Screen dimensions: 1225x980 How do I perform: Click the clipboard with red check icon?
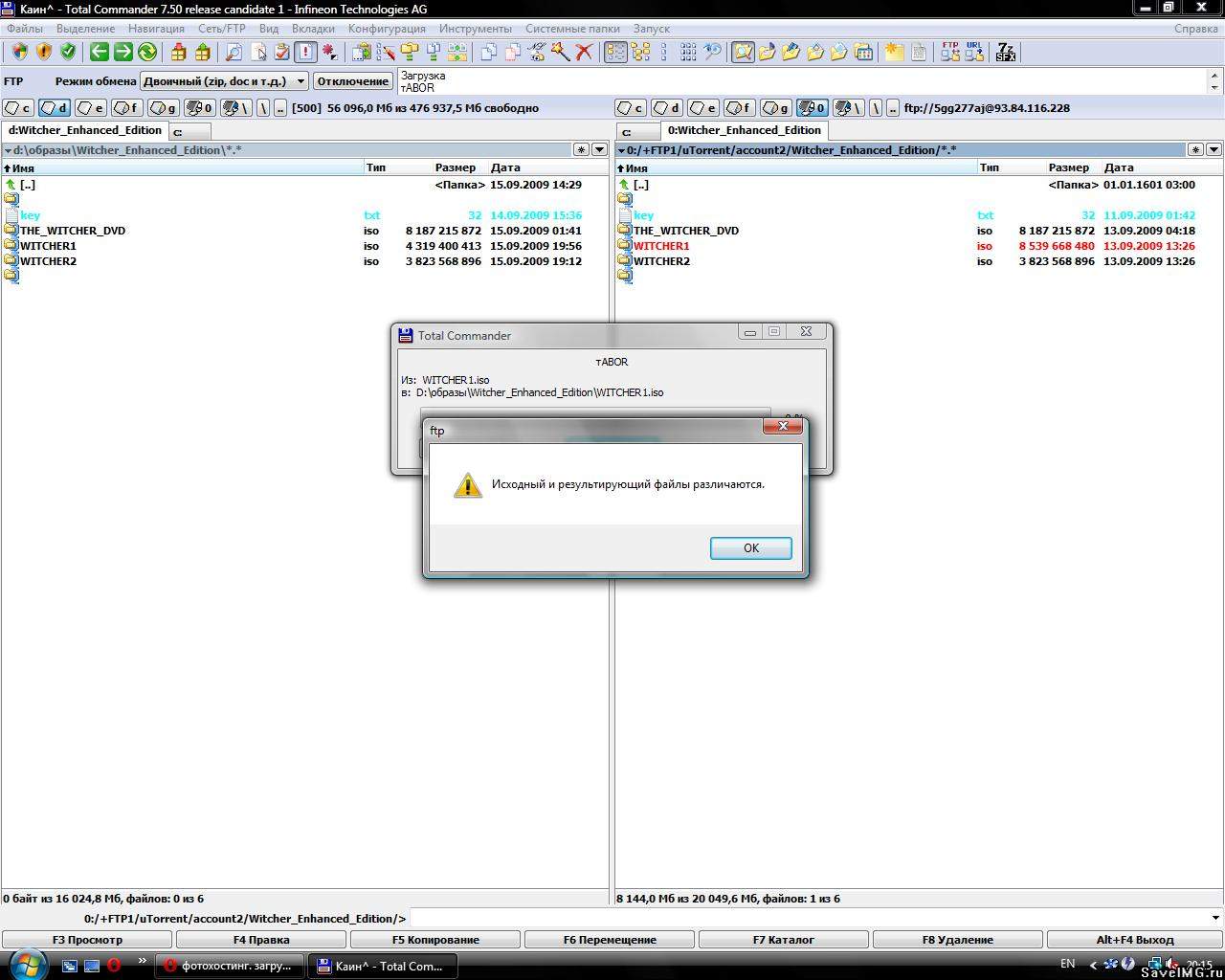(281, 52)
